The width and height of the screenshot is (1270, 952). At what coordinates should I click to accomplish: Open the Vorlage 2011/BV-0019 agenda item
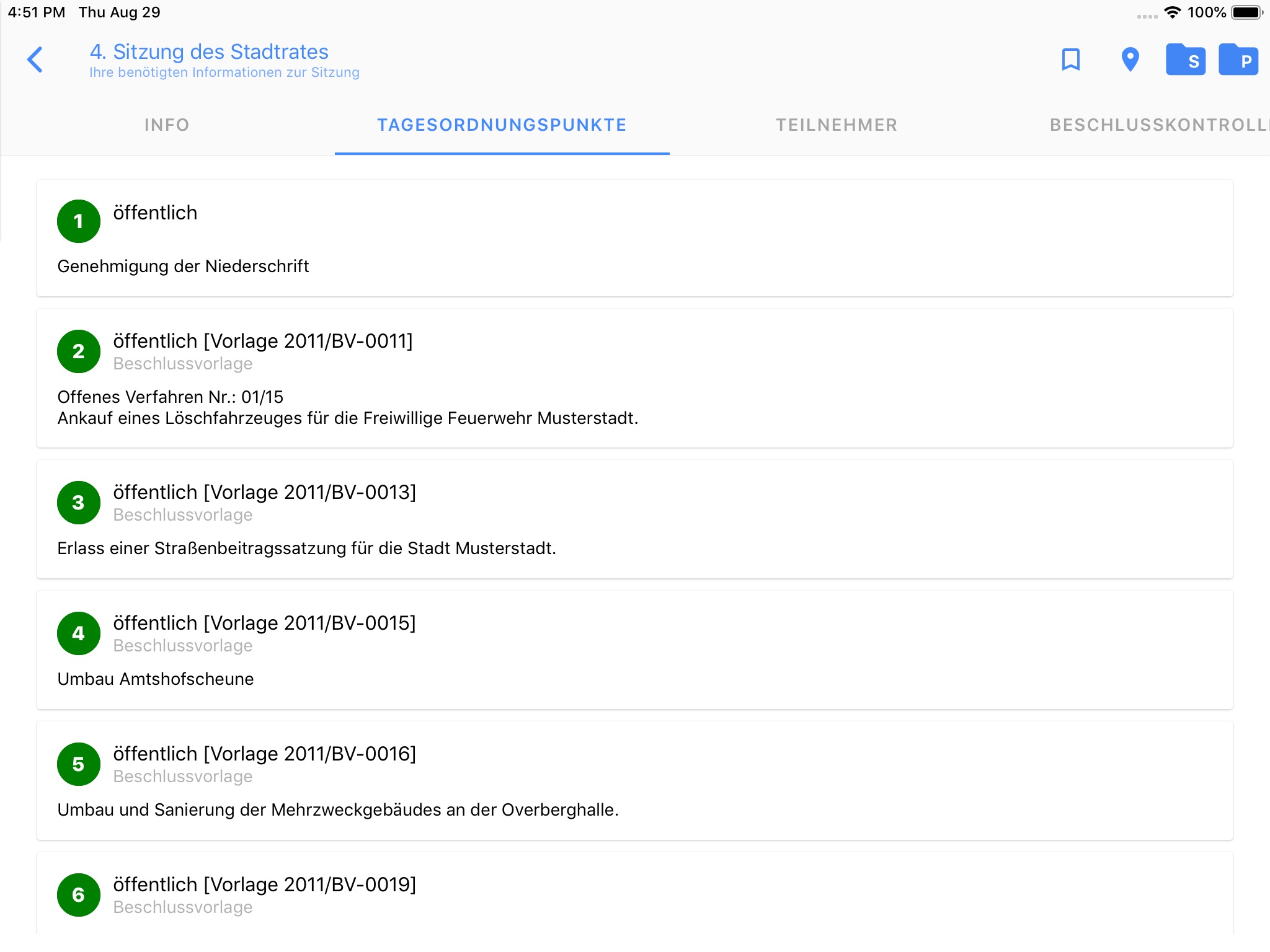coord(265,885)
